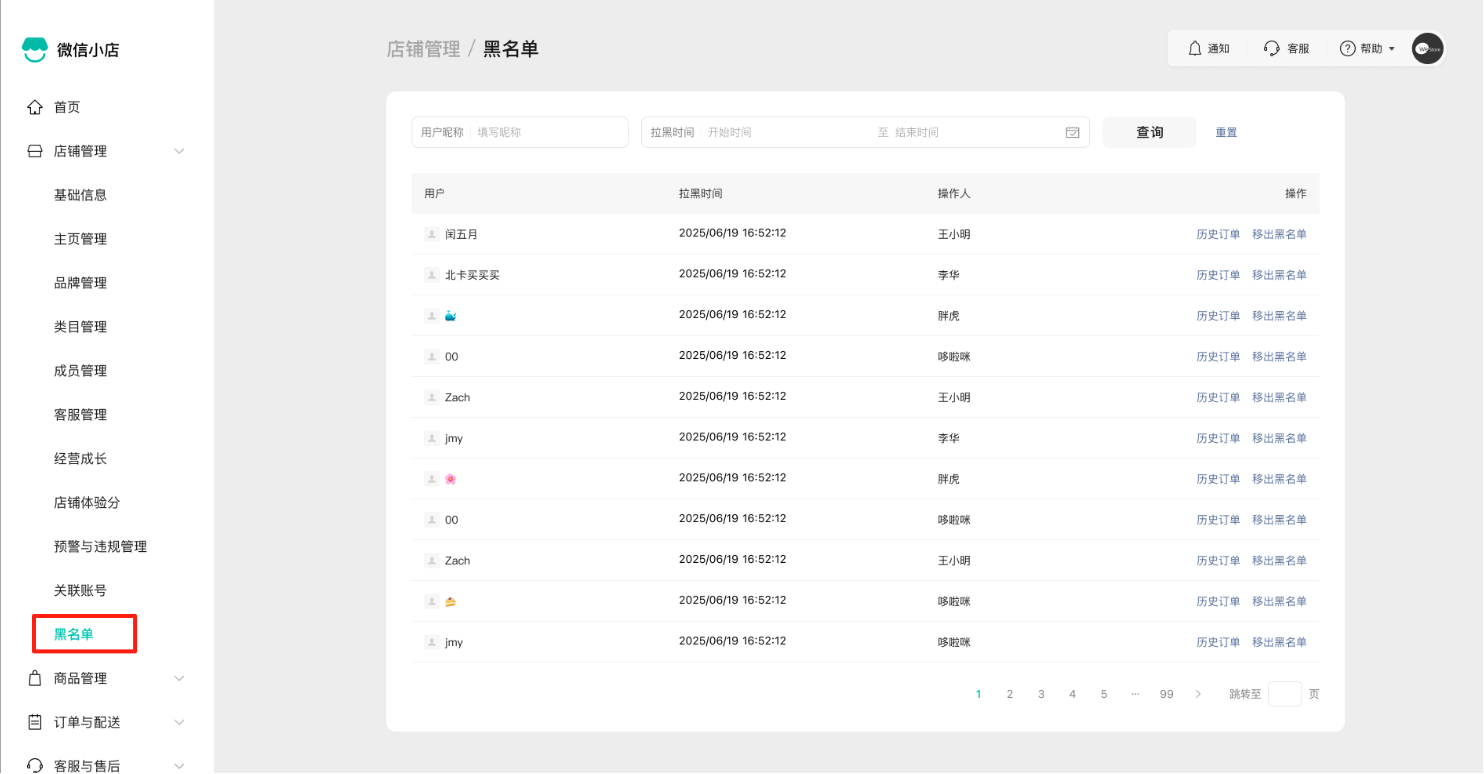1484x774 pixels.
Task: Click the next page arrow in pagination
Action: (x=1198, y=694)
